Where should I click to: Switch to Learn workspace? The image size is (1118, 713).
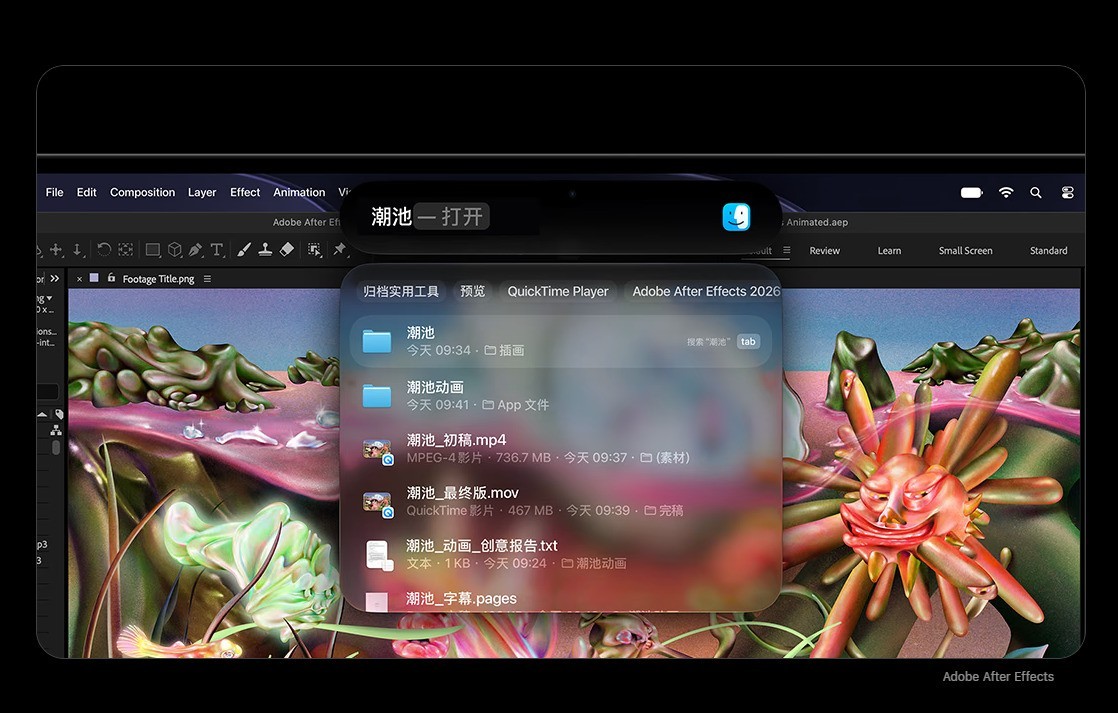[889, 251]
